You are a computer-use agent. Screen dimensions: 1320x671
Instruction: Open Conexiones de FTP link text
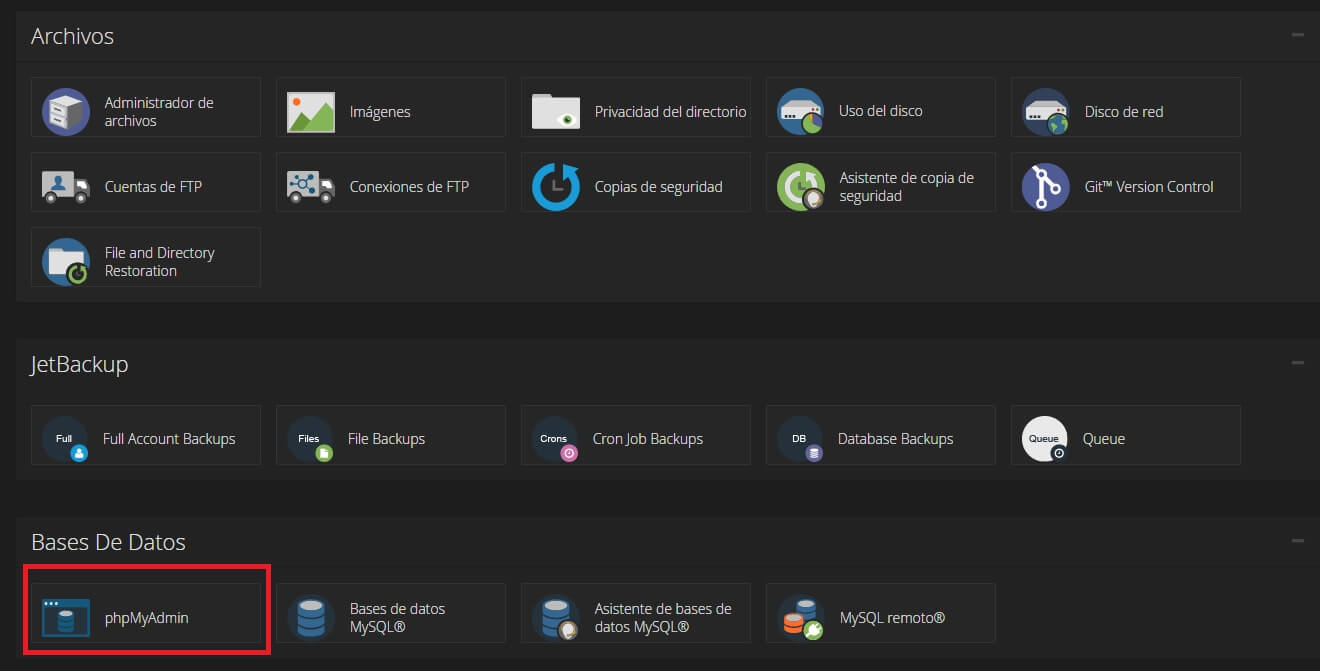(x=409, y=187)
